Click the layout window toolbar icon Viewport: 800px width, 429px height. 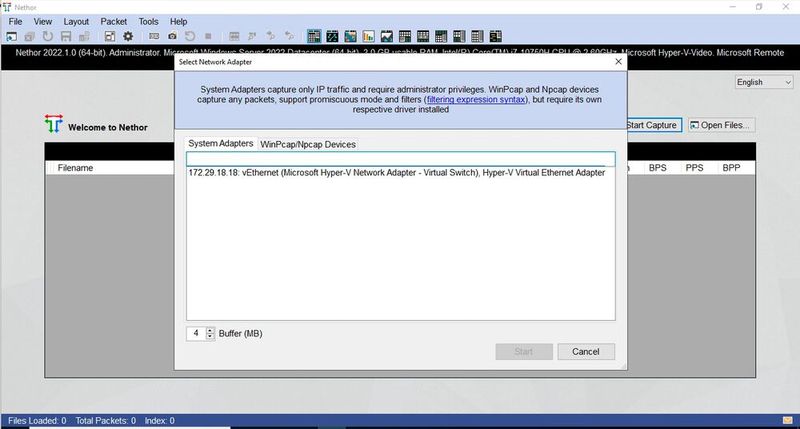coord(110,36)
